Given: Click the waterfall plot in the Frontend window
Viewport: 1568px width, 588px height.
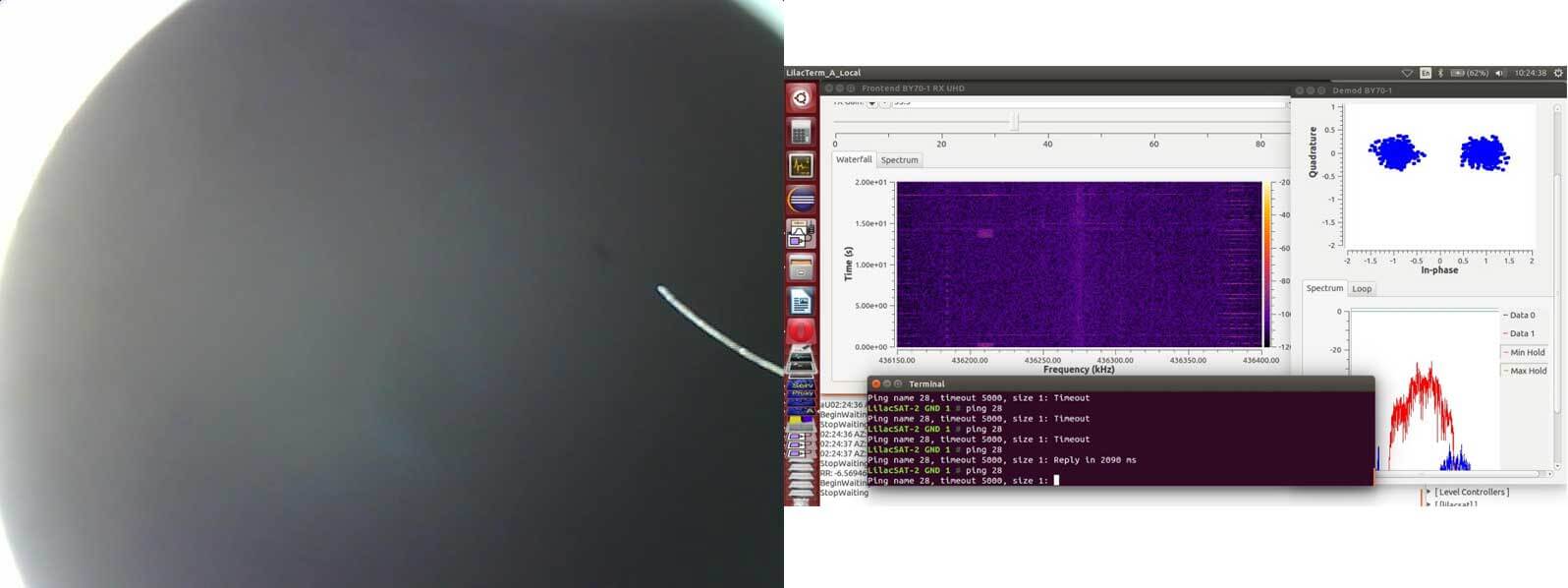Looking at the screenshot, I should click(1079, 265).
